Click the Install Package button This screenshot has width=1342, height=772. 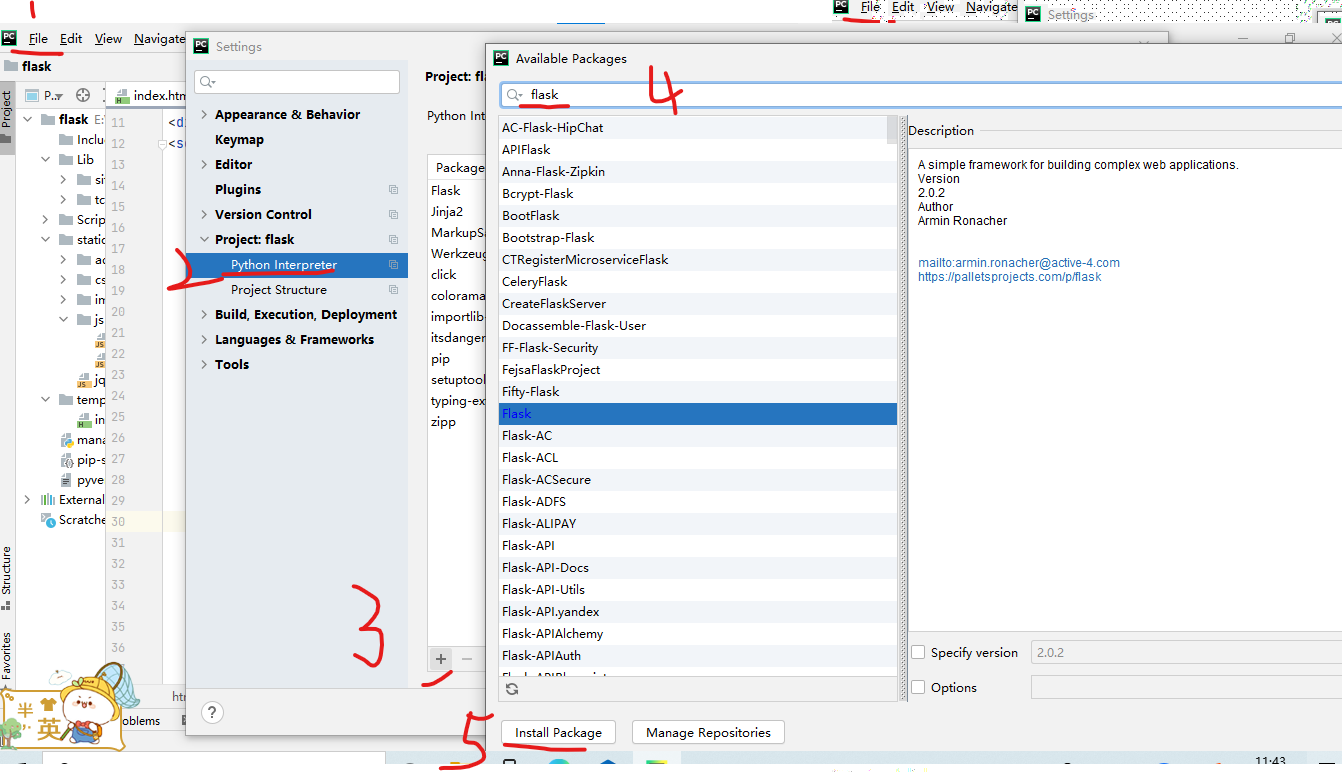(x=558, y=732)
